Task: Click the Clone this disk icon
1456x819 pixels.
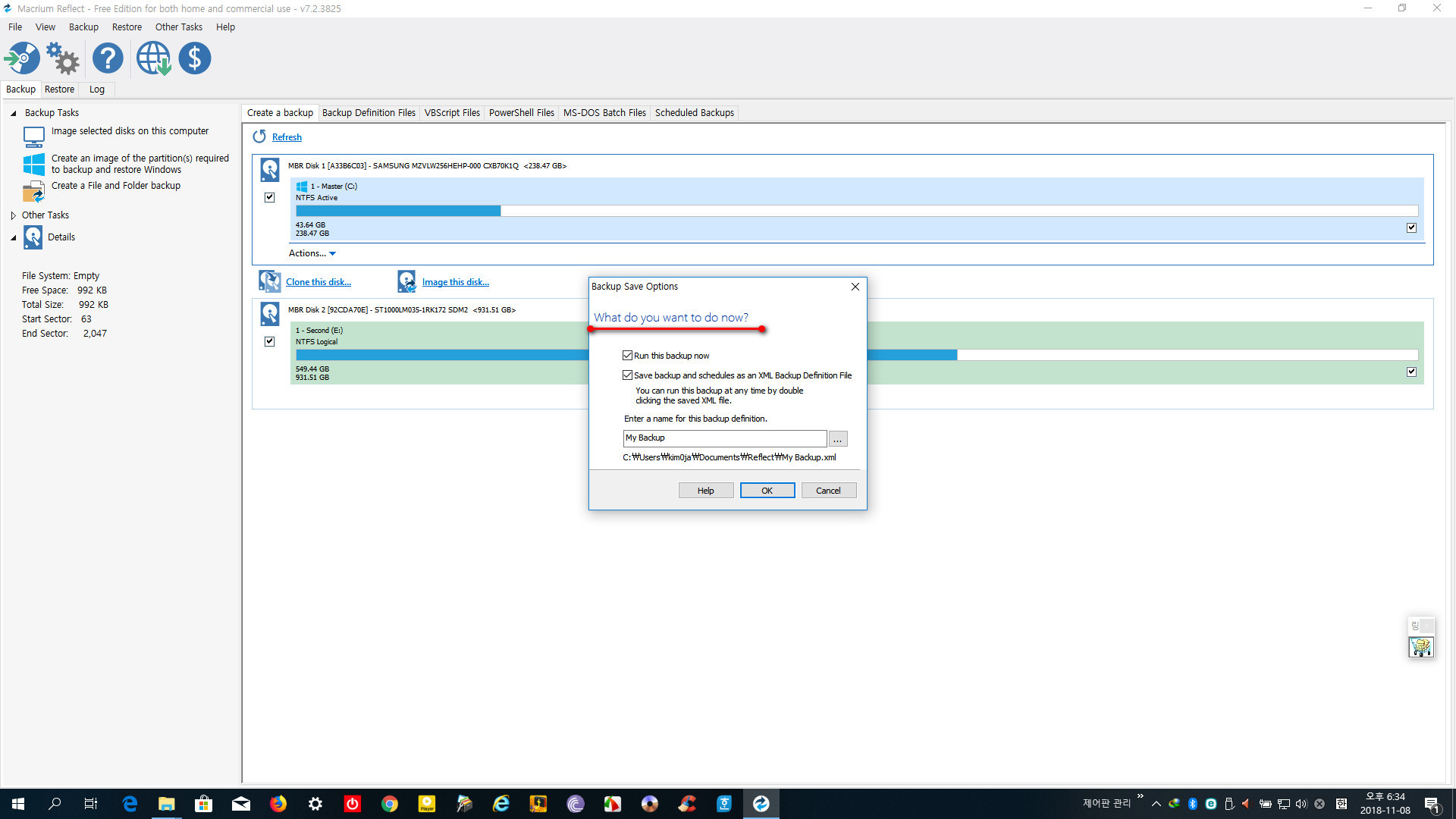Action: click(270, 282)
